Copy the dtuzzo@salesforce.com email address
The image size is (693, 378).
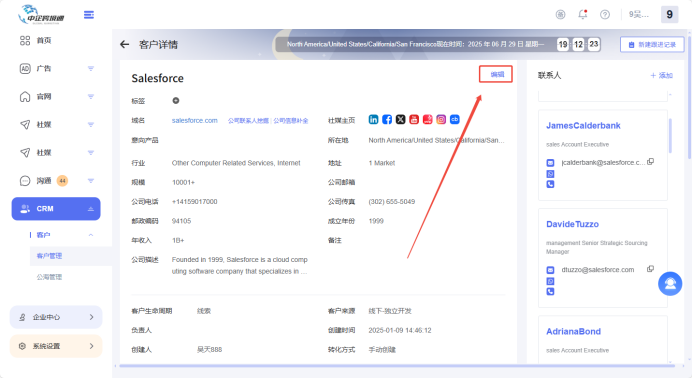(650, 269)
